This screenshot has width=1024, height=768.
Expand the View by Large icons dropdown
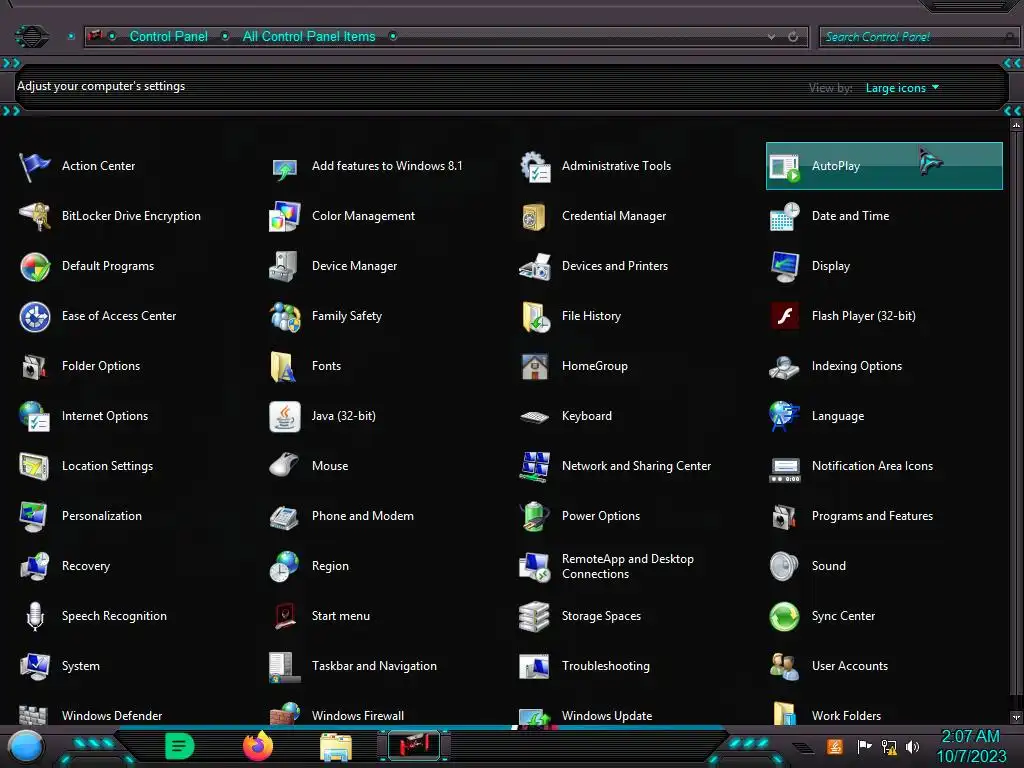903,88
